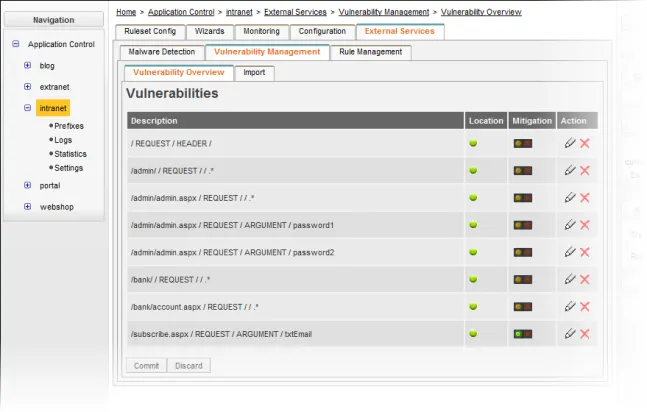Open Settings under intranet
Screen dimensions: 647x412
point(68,168)
